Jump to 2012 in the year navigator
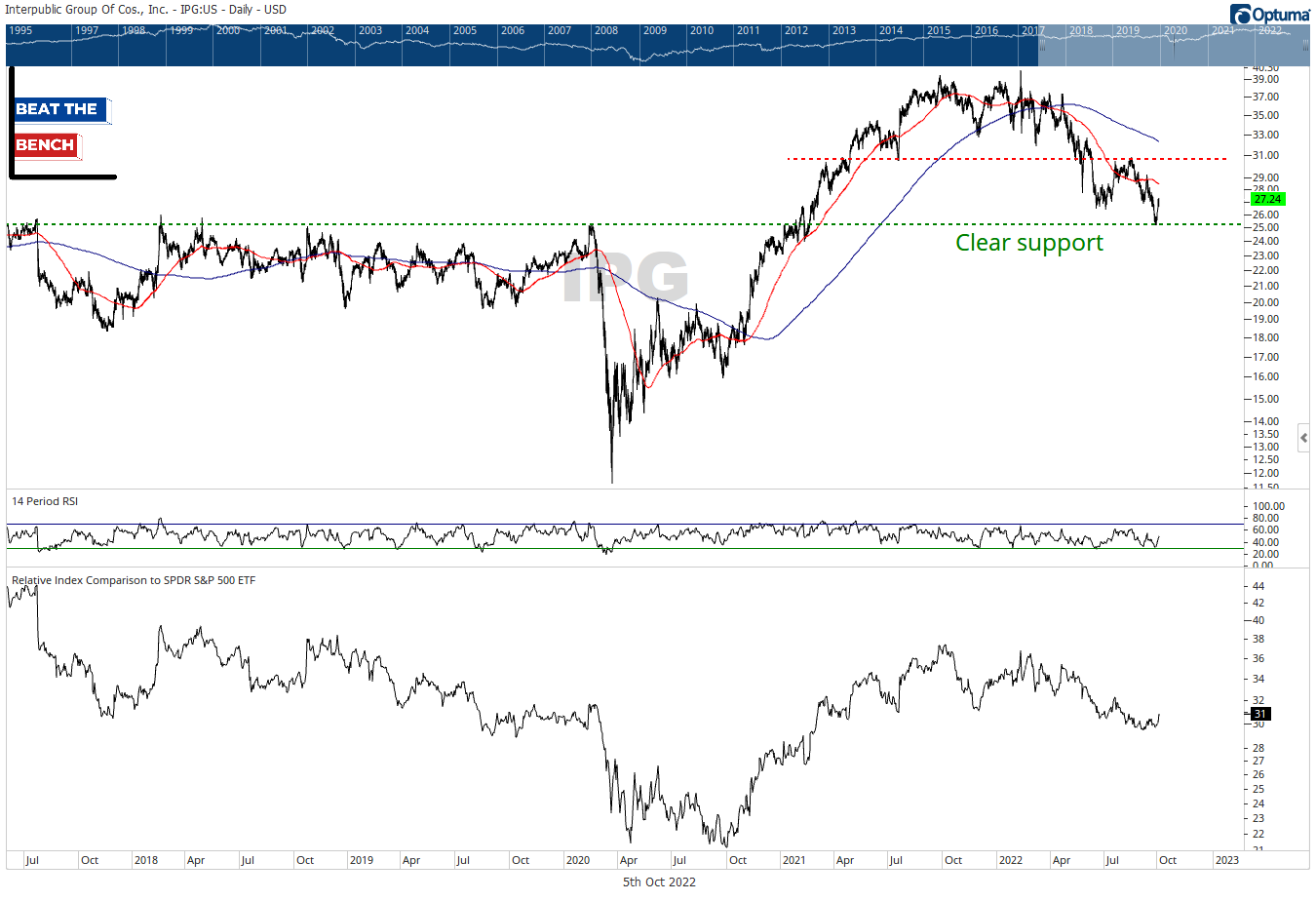Viewport: 1316px width, 901px height. (x=796, y=30)
